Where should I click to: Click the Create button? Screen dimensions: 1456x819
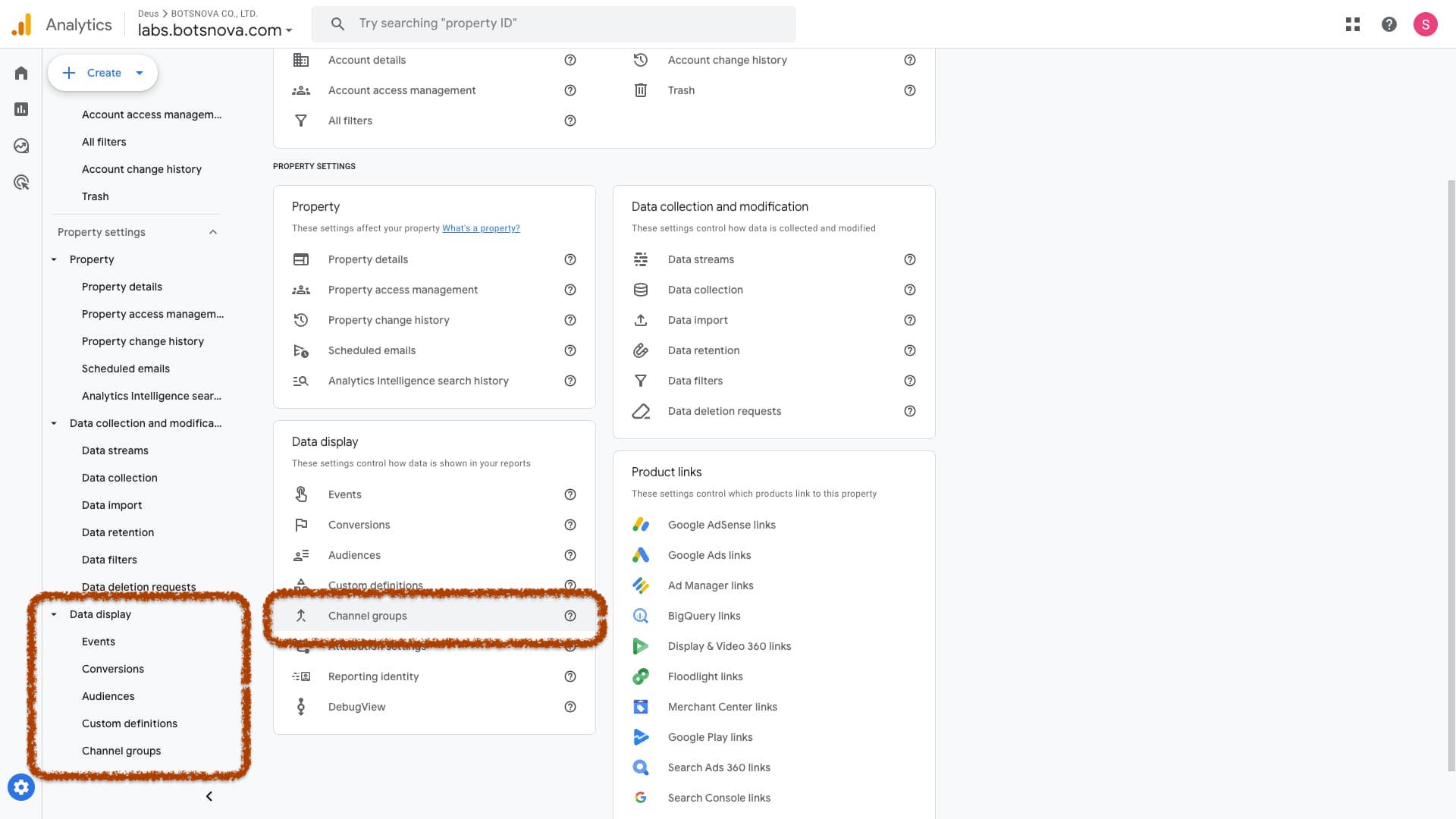102,73
